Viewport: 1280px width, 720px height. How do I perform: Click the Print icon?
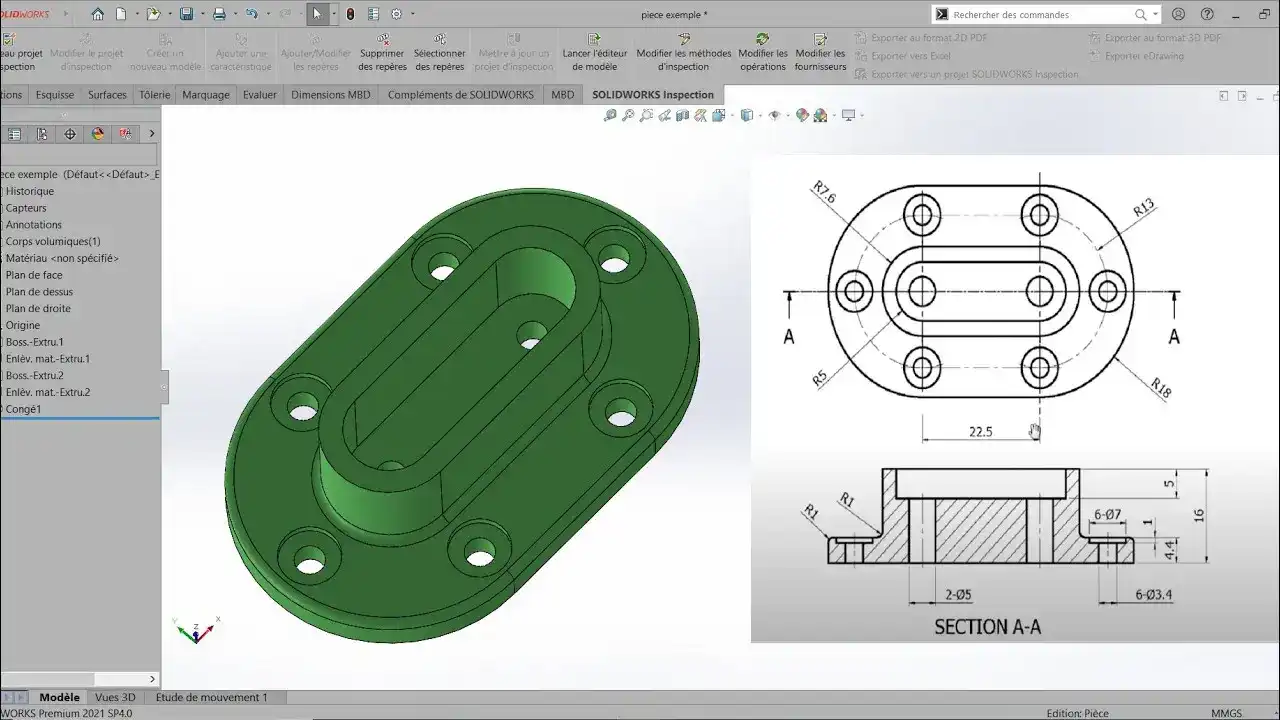219,13
